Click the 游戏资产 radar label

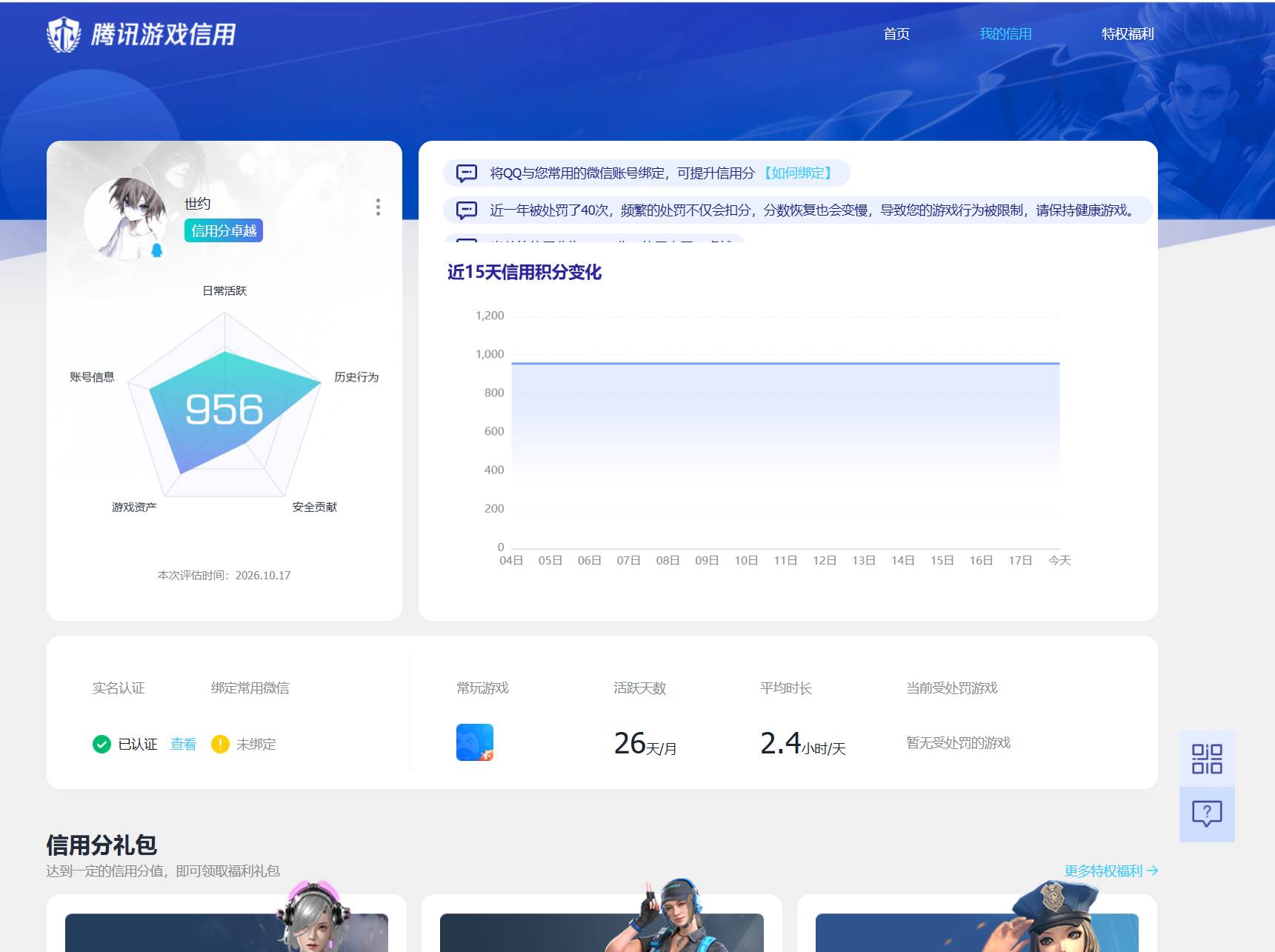[x=134, y=507]
